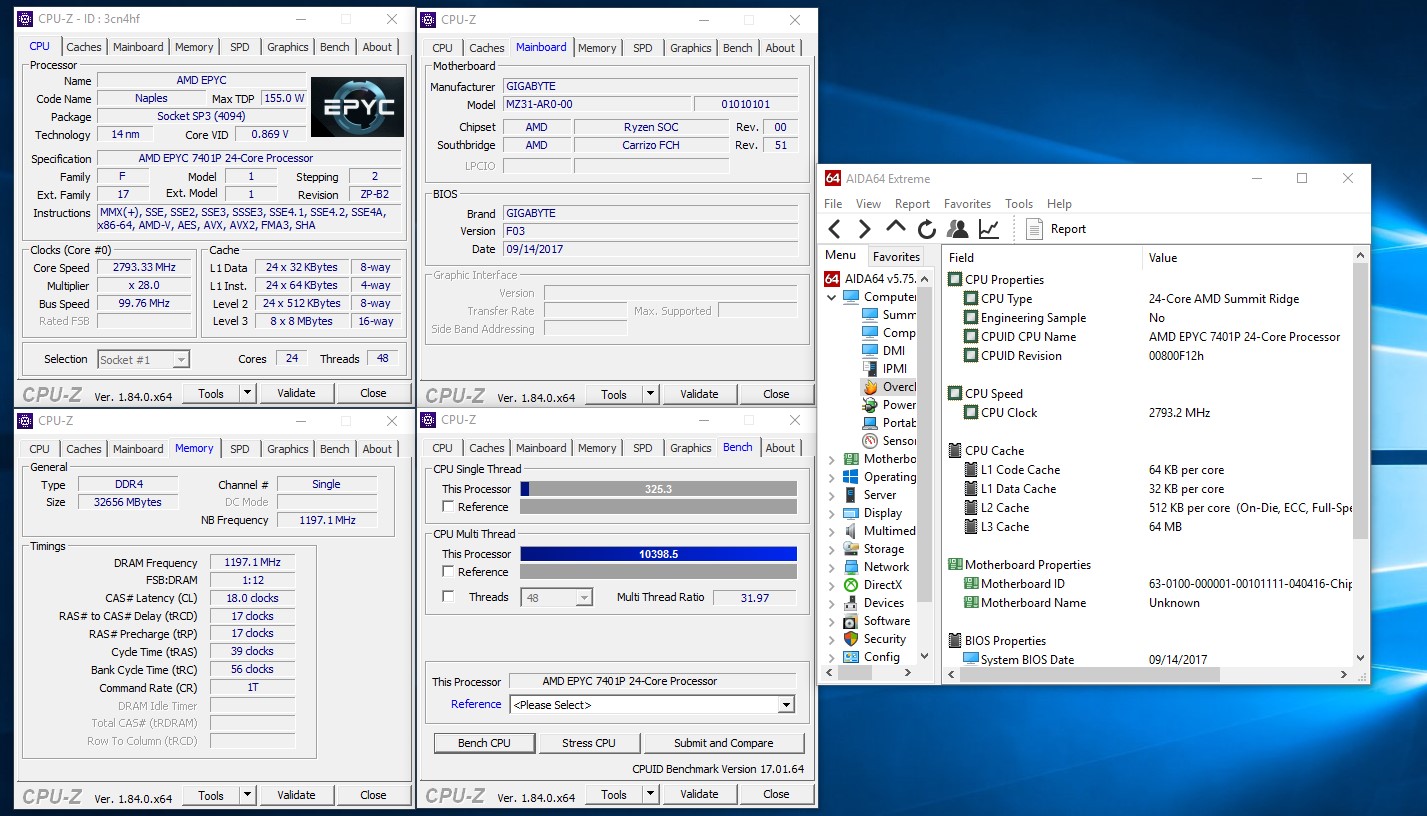Select AIDA64 v5.75 root node
Screen dimensions: 1427x816
[870, 279]
